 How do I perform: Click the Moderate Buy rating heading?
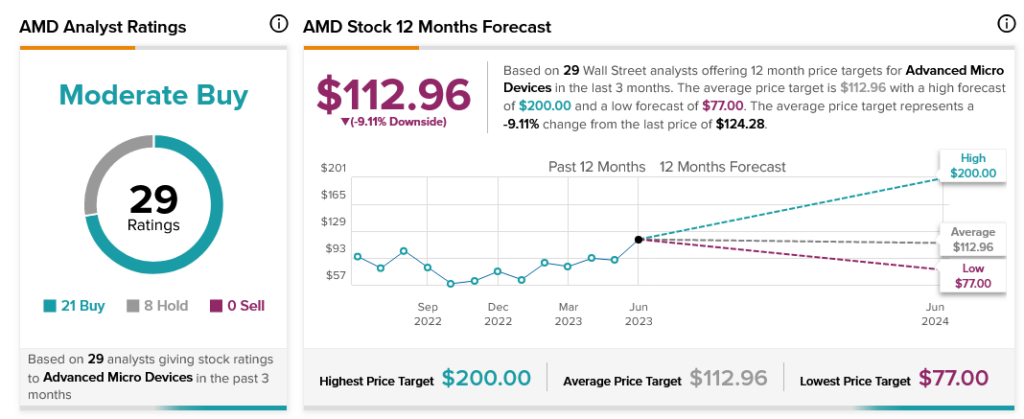(153, 95)
